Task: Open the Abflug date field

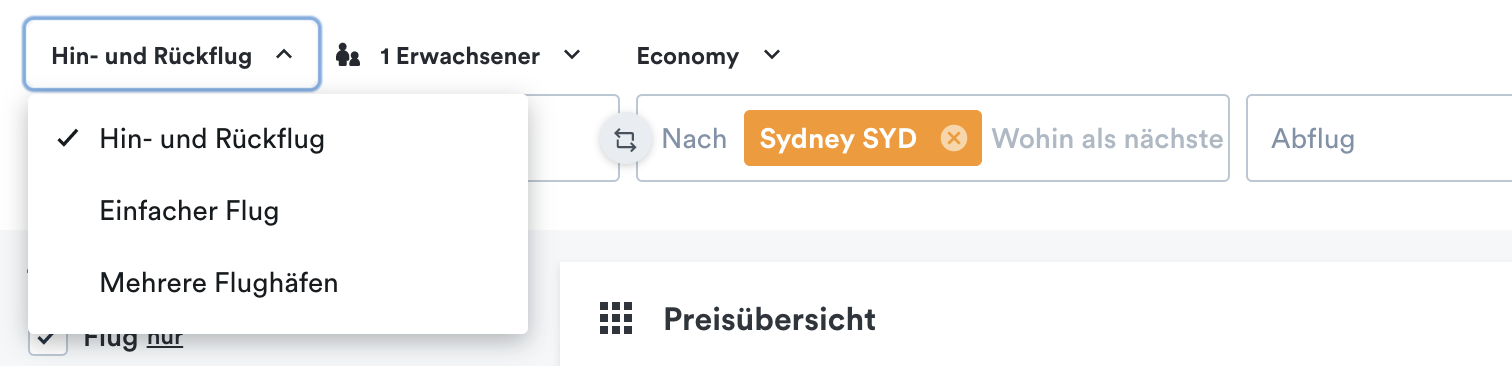Action: click(1379, 138)
